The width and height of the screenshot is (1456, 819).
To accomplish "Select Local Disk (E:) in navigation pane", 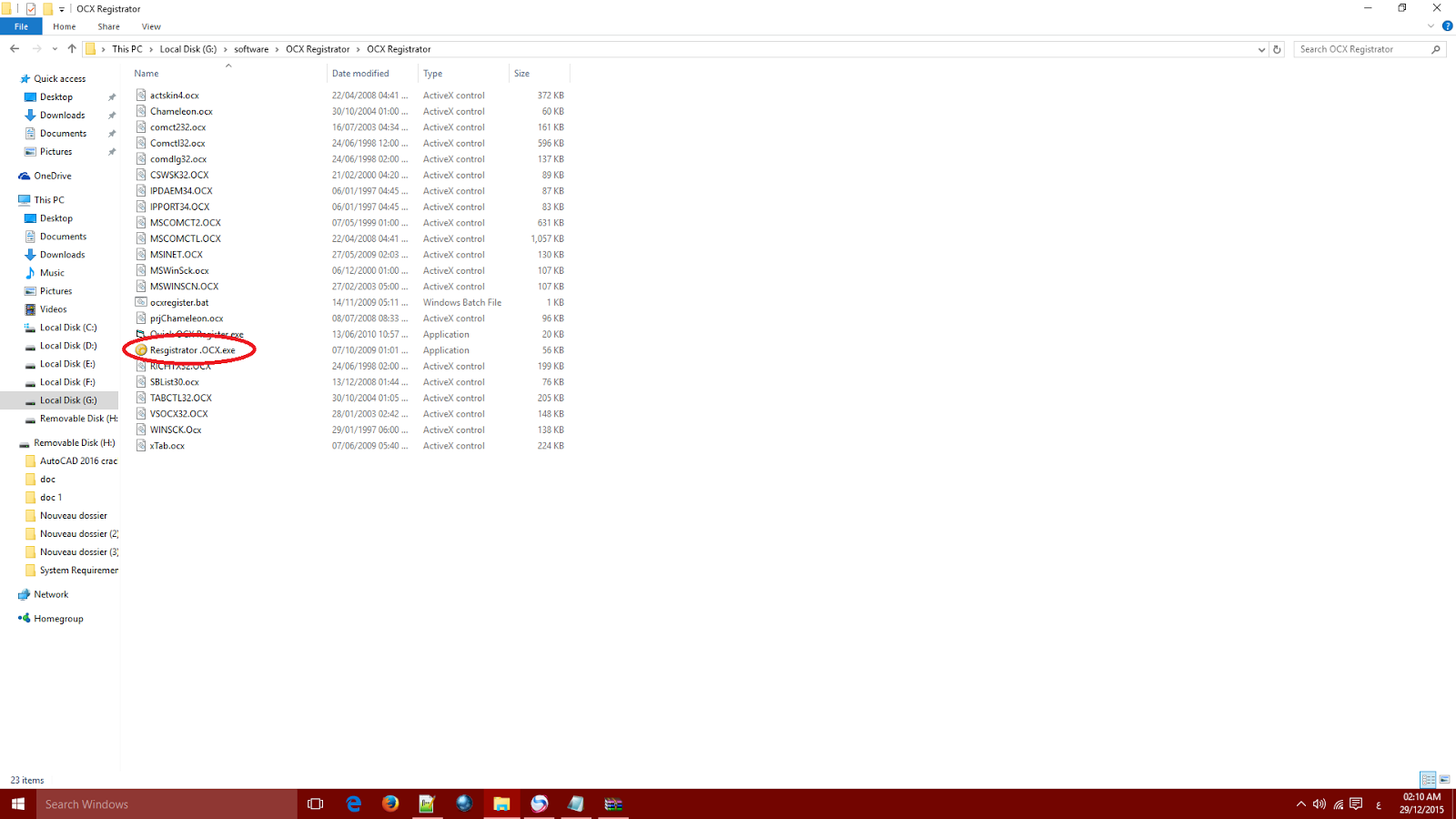I will click(x=67, y=364).
